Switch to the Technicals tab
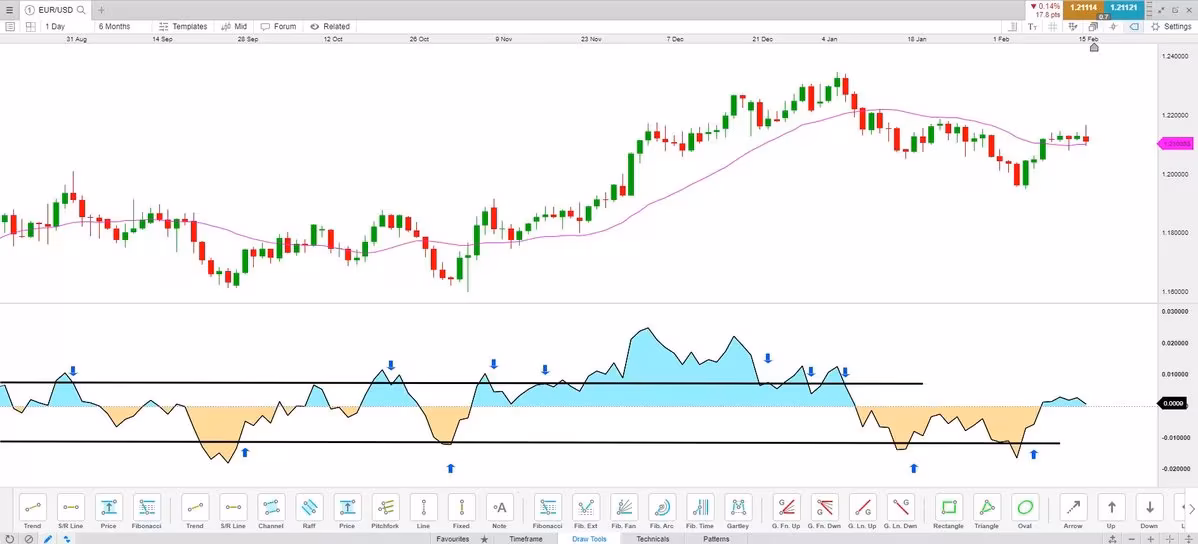 [653, 539]
